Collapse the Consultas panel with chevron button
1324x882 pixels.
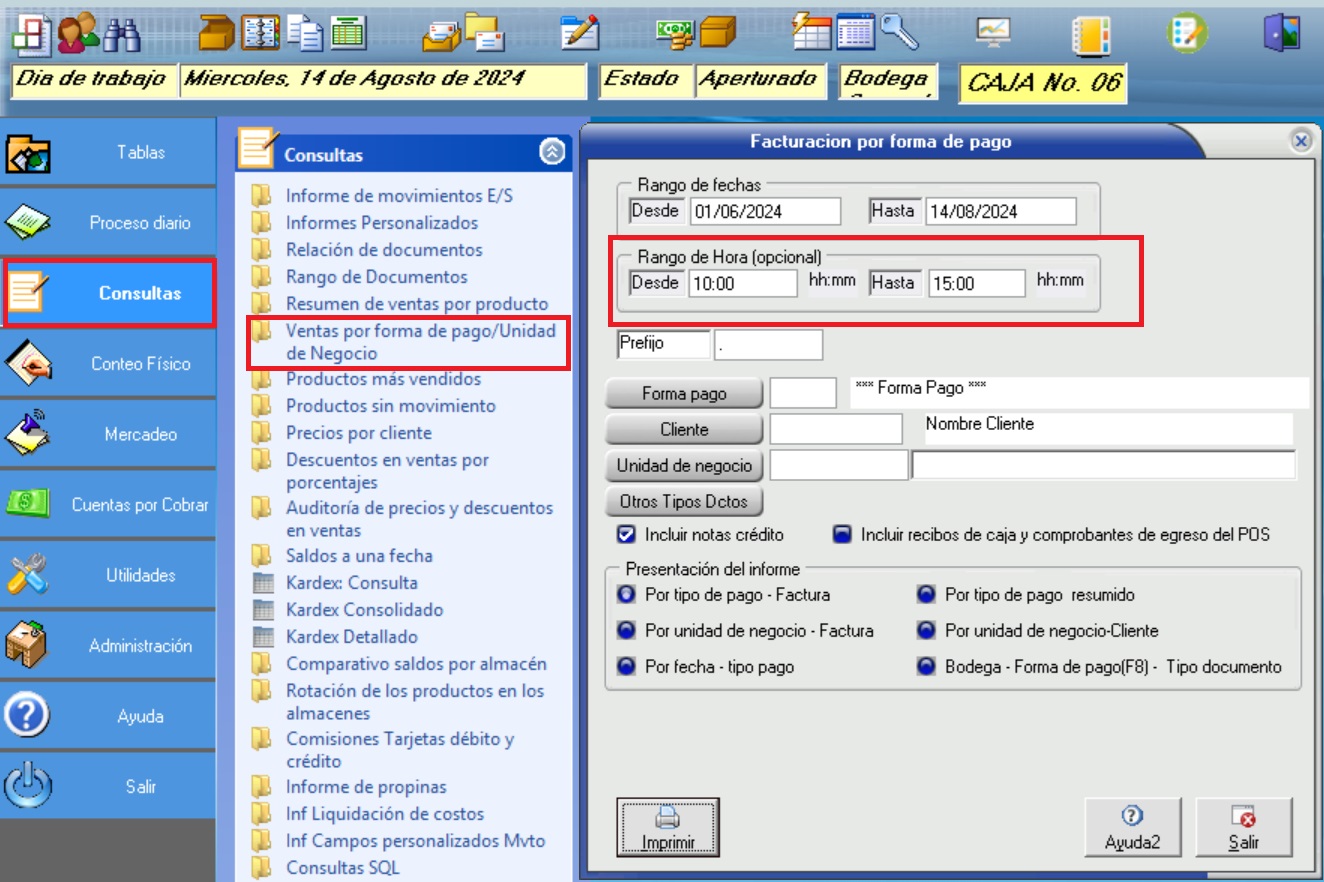[x=552, y=153]
